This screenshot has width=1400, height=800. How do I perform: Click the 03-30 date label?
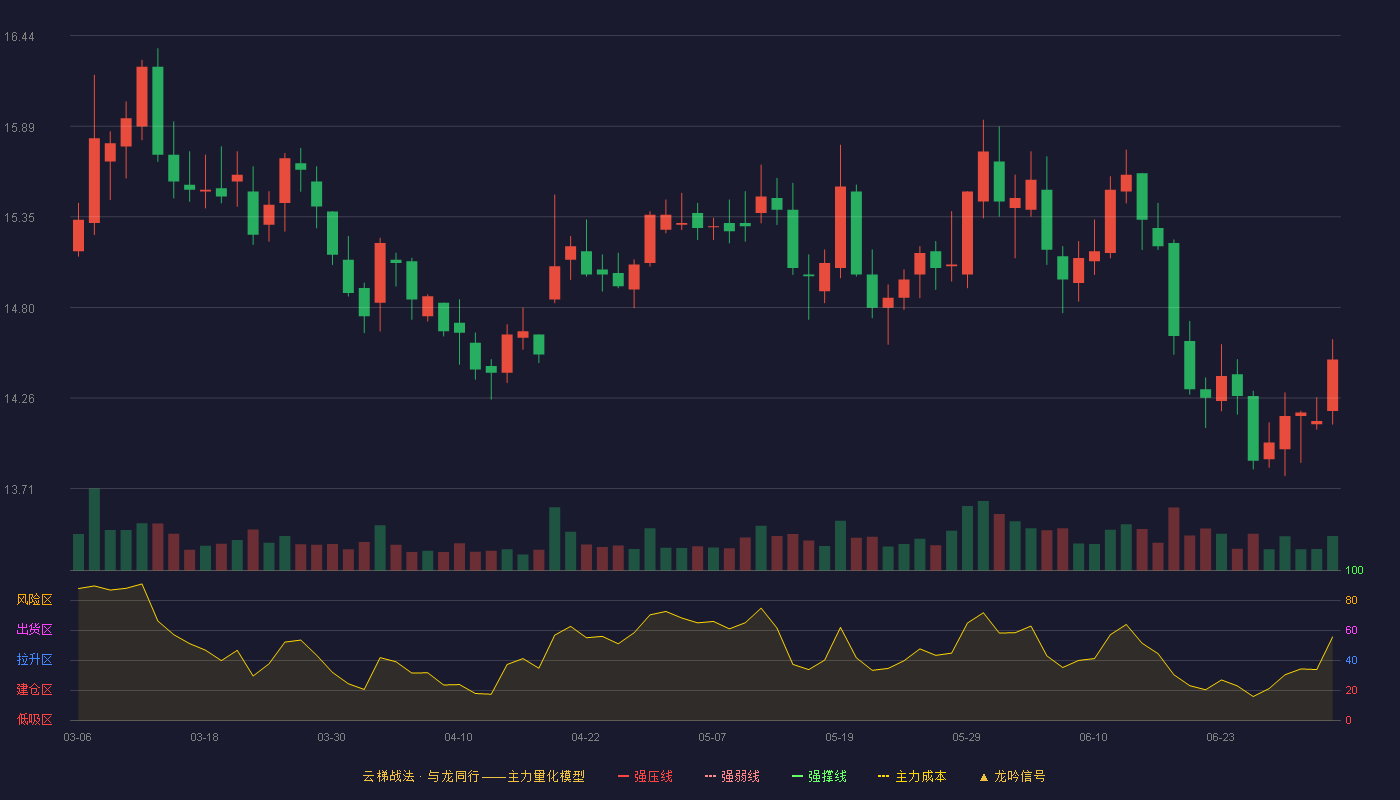click(331, 737)
